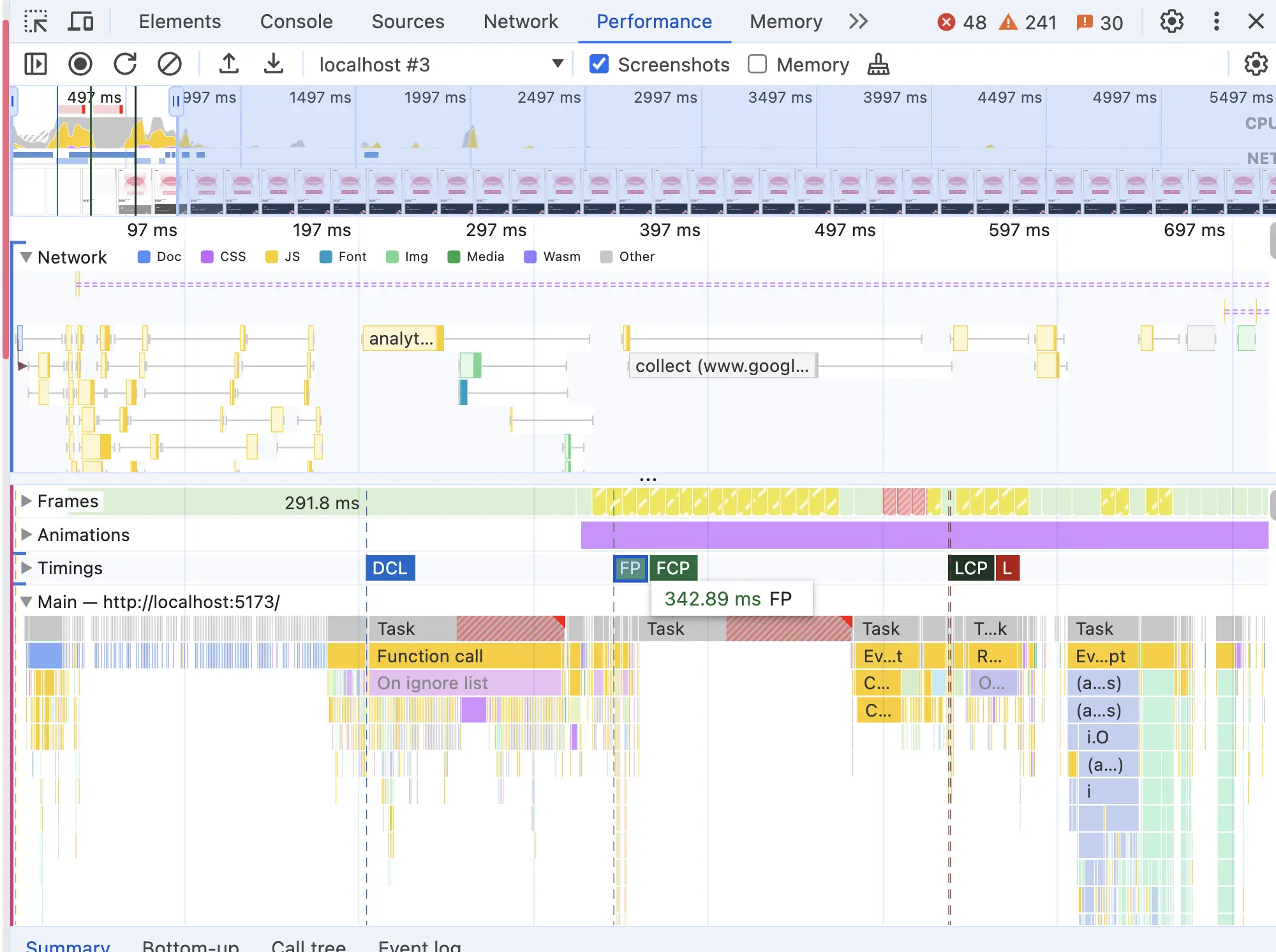Enable the Memory checkbox
1276x952 pixels.
tap(757, 64)
